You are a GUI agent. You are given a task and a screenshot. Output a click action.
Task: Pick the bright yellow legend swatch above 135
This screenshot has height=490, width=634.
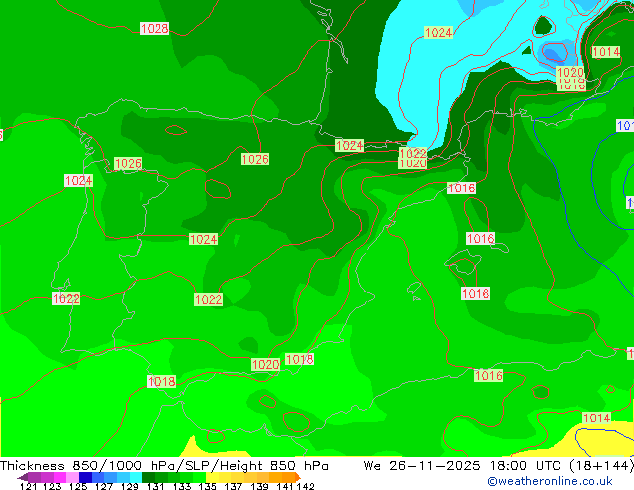coord(212,477)
